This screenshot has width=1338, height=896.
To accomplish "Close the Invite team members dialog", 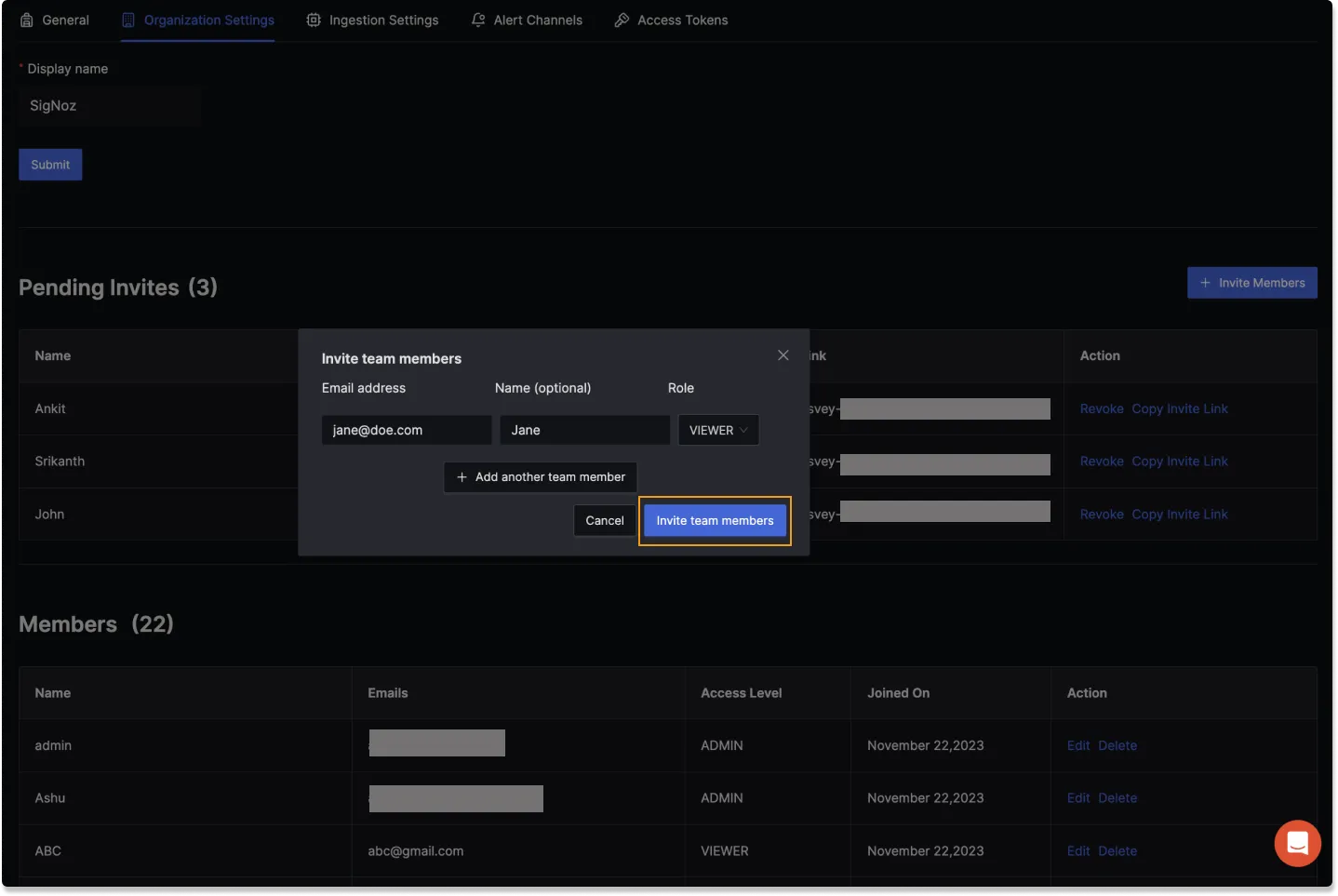I will [783, 355].
